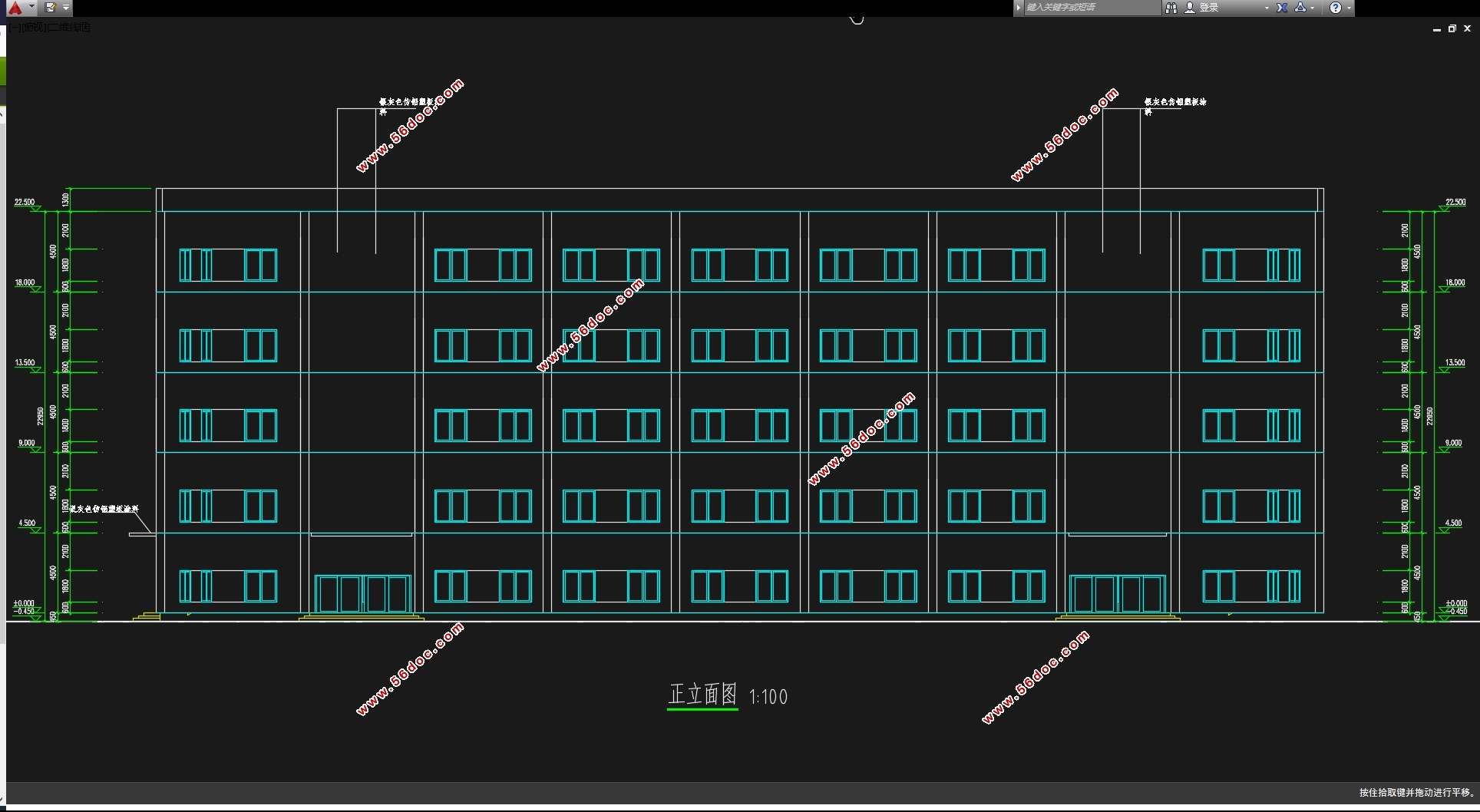The width and height of the screenshot is (1480, 812).
Task: Restore down the drawing window
Action: (x=1452, y=28)
